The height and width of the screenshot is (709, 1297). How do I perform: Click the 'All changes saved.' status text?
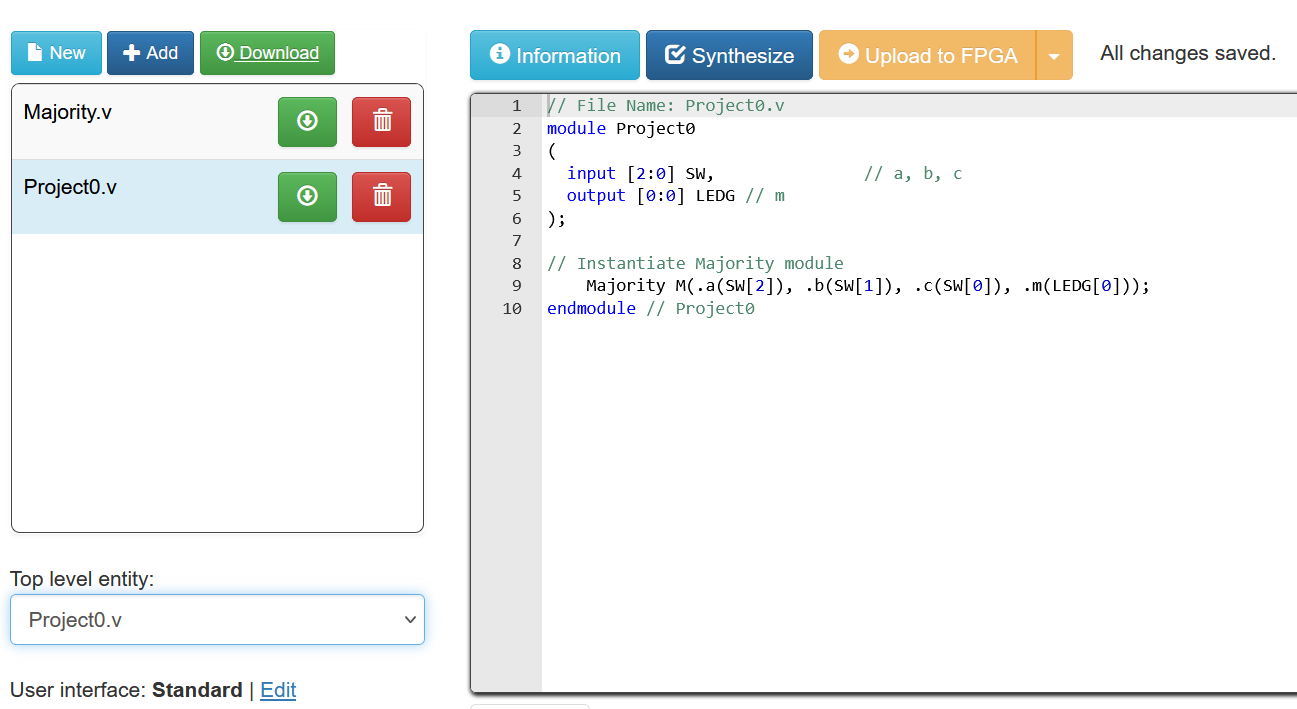tap(1188, 54)
